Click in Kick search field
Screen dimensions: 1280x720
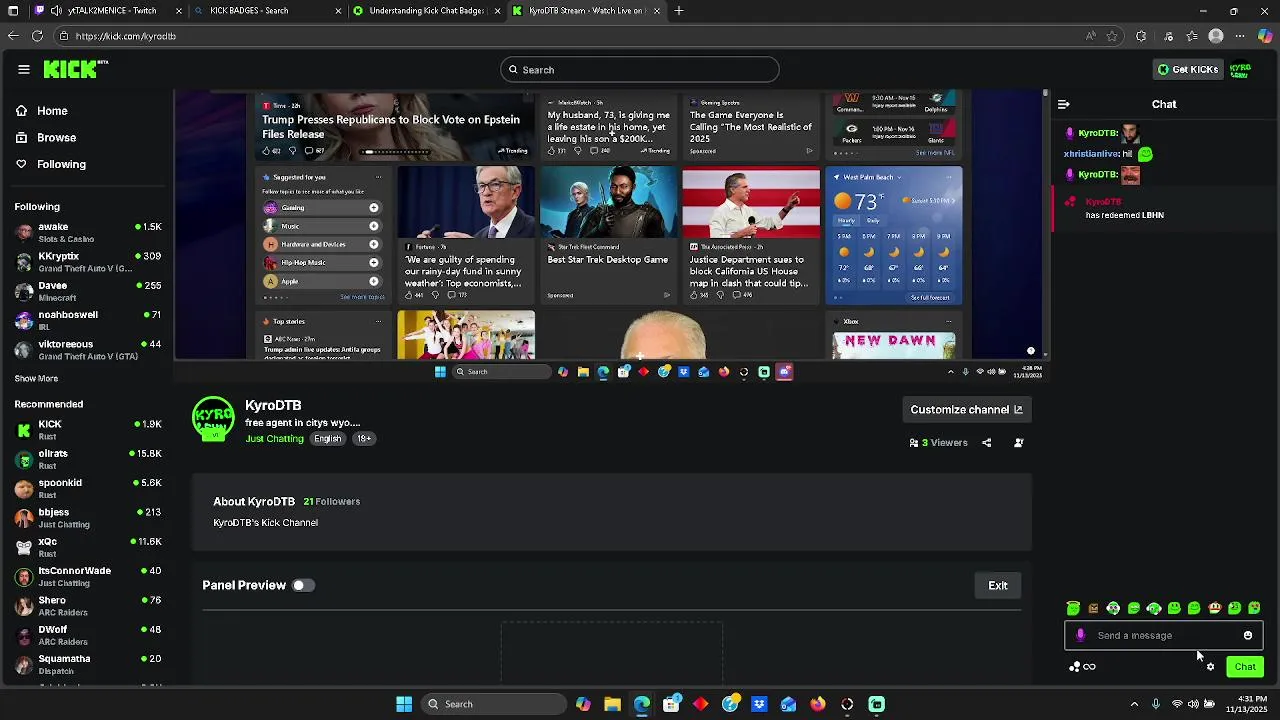click(x=640, y=69)
